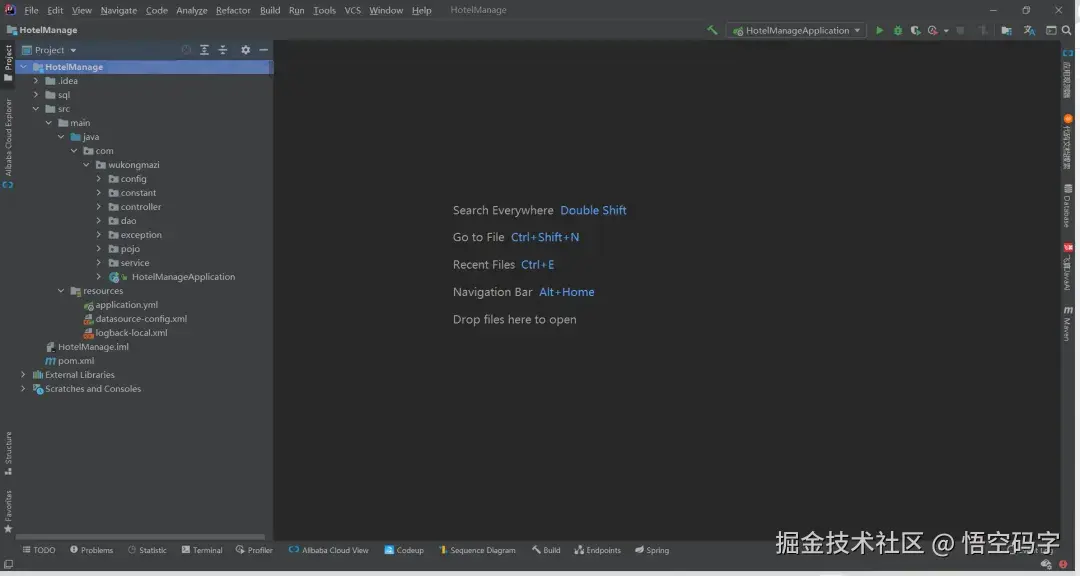Hide the Project panel with minus icon
This screenshot has height=576, width=1080.
point(263,50)
